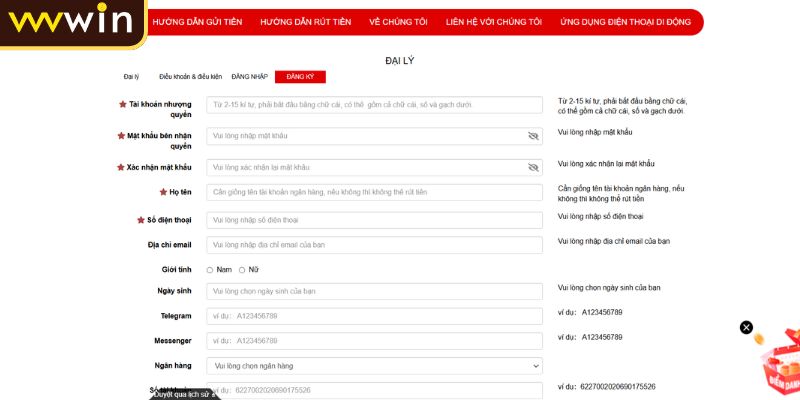Select the red Đăng ký tab
Viewport: 800px width, 400px height.
(300, 77)
